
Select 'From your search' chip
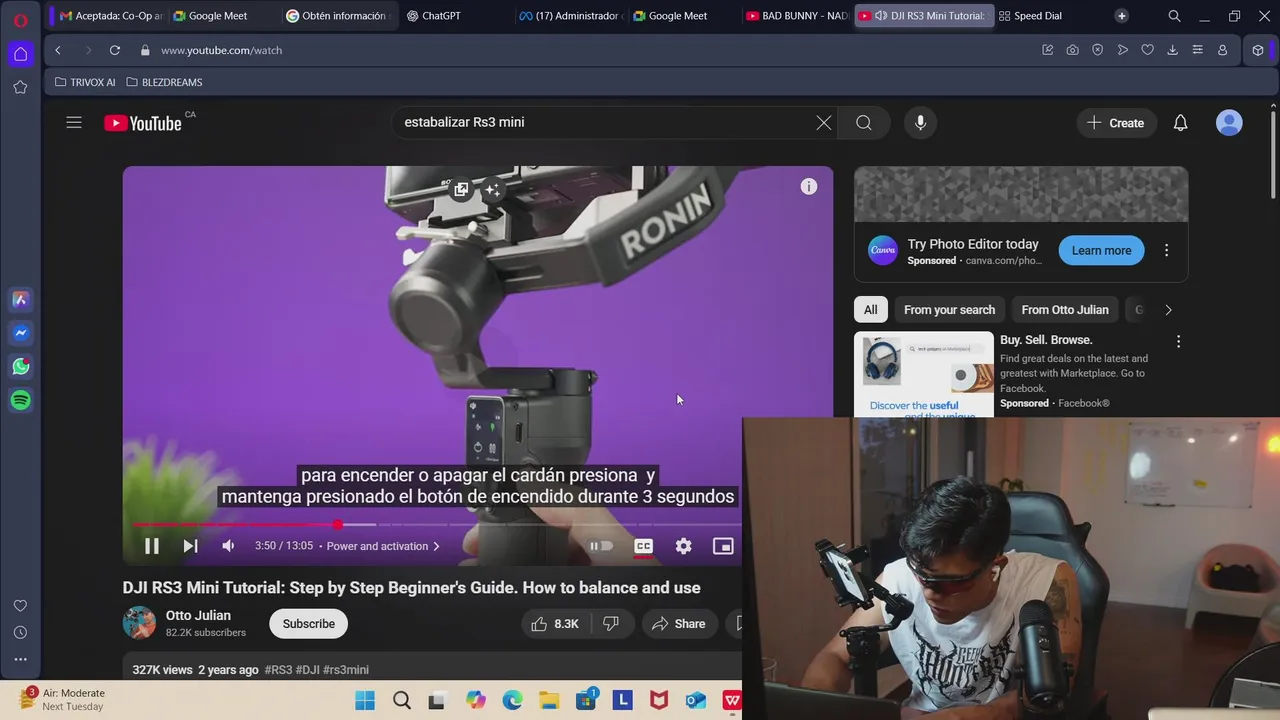click(949, 310)
